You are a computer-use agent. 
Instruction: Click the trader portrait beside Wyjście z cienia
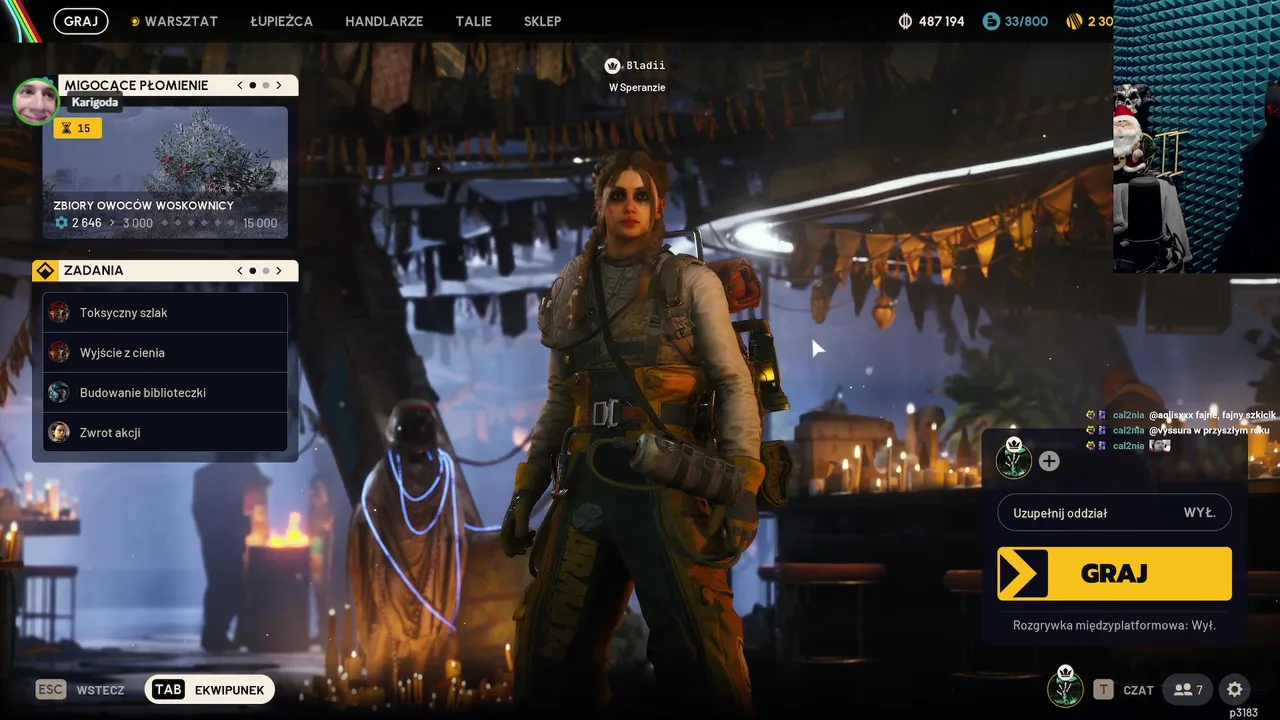[59, 353]
